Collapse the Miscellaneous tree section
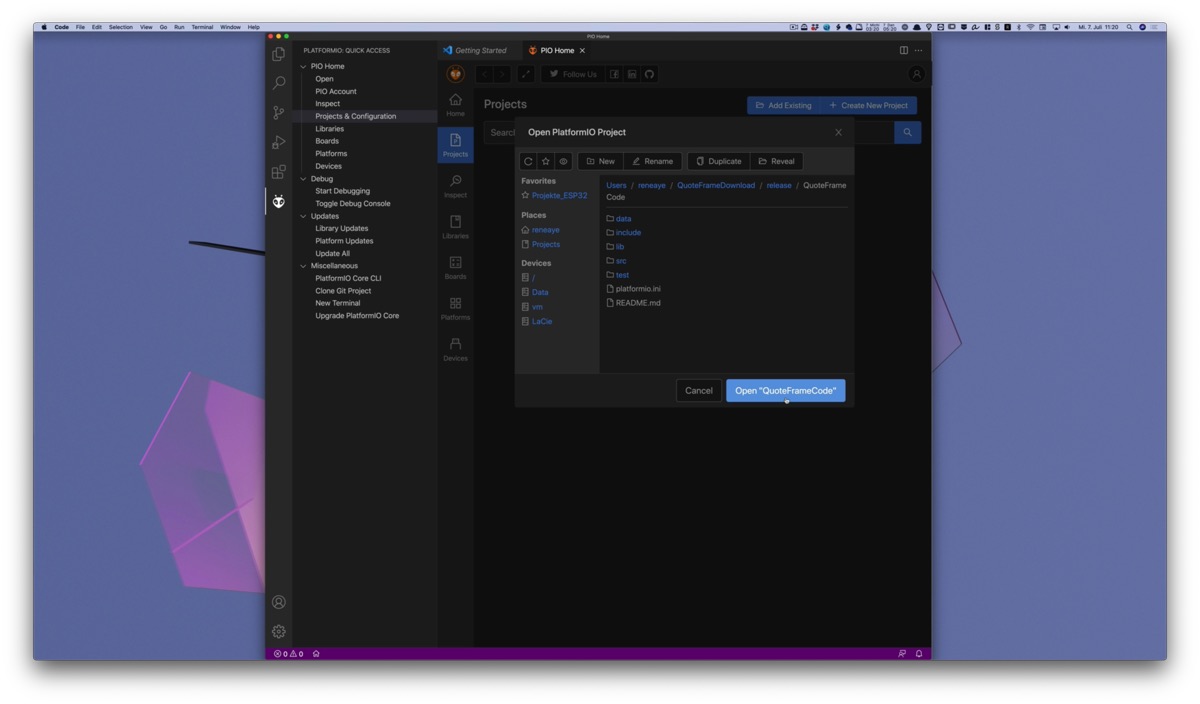The height and width of the screenshot is (704, 1200). pyautogui.click(x=303, y=266)
